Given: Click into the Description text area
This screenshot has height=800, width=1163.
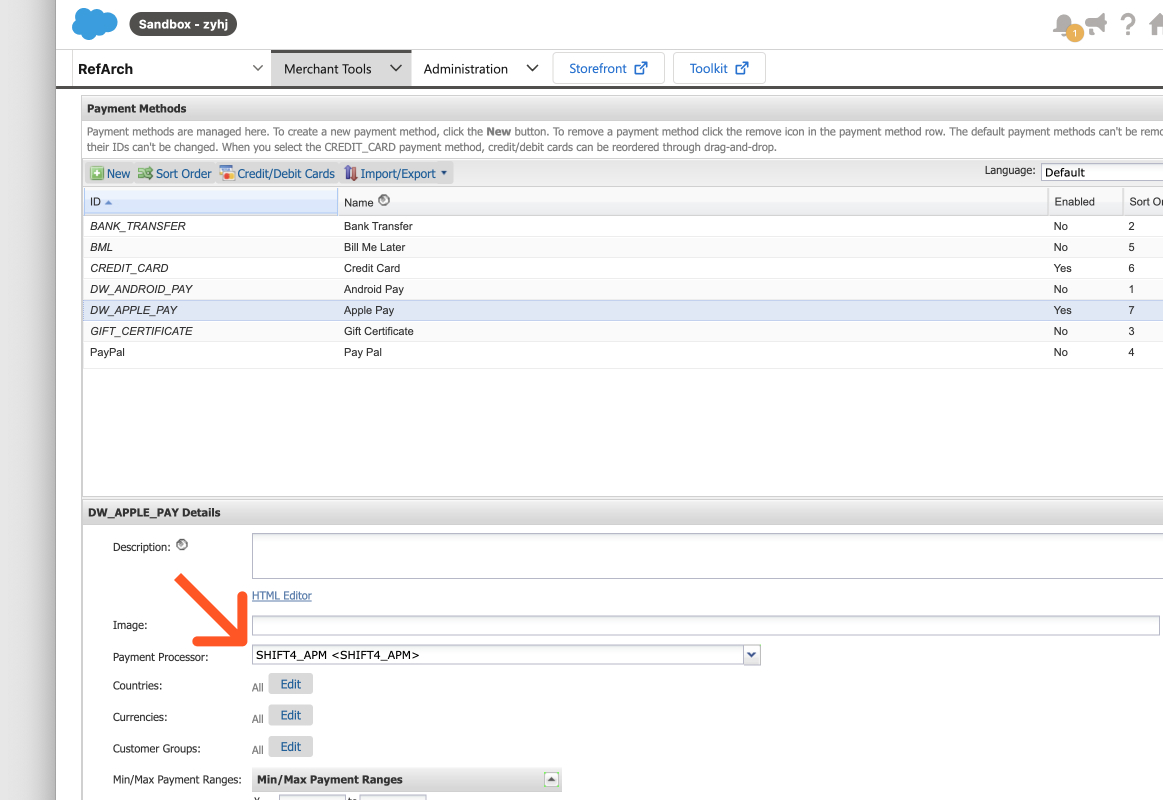Looking at the screenshot, I should 708,555.
